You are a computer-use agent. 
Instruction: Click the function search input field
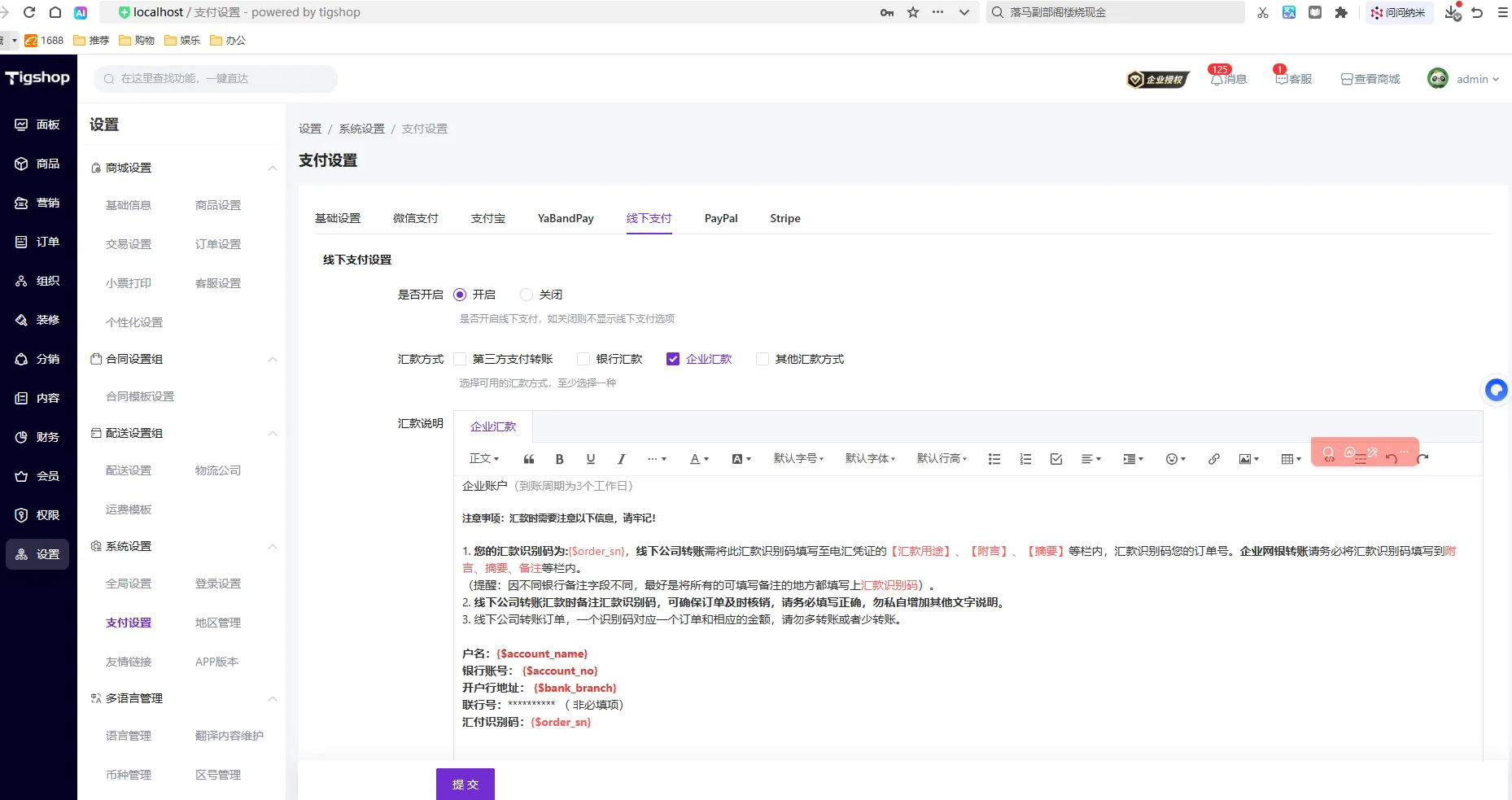click(x=220, y=79)
